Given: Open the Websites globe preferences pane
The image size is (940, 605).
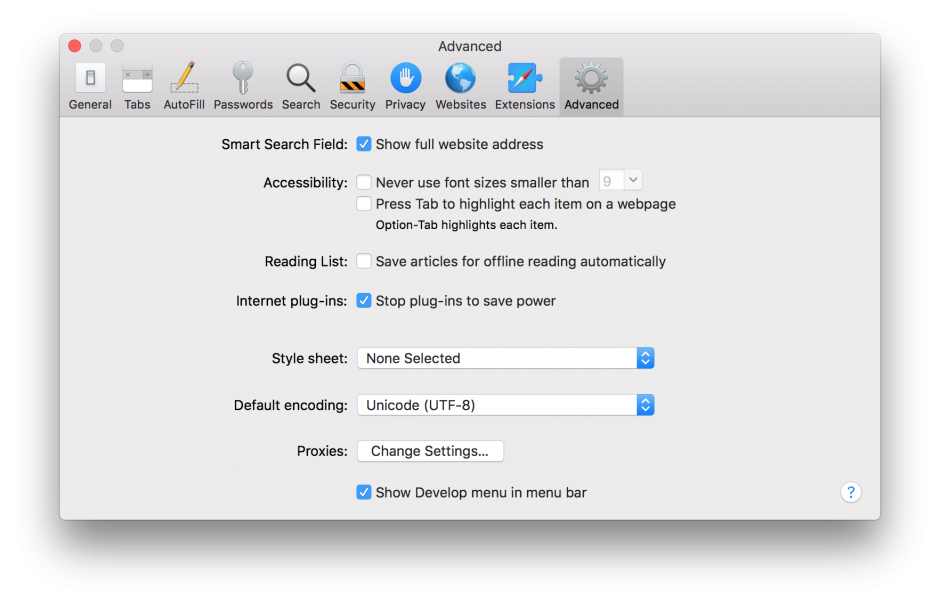Looking at the screenshot, I should [x=460, y=86].
